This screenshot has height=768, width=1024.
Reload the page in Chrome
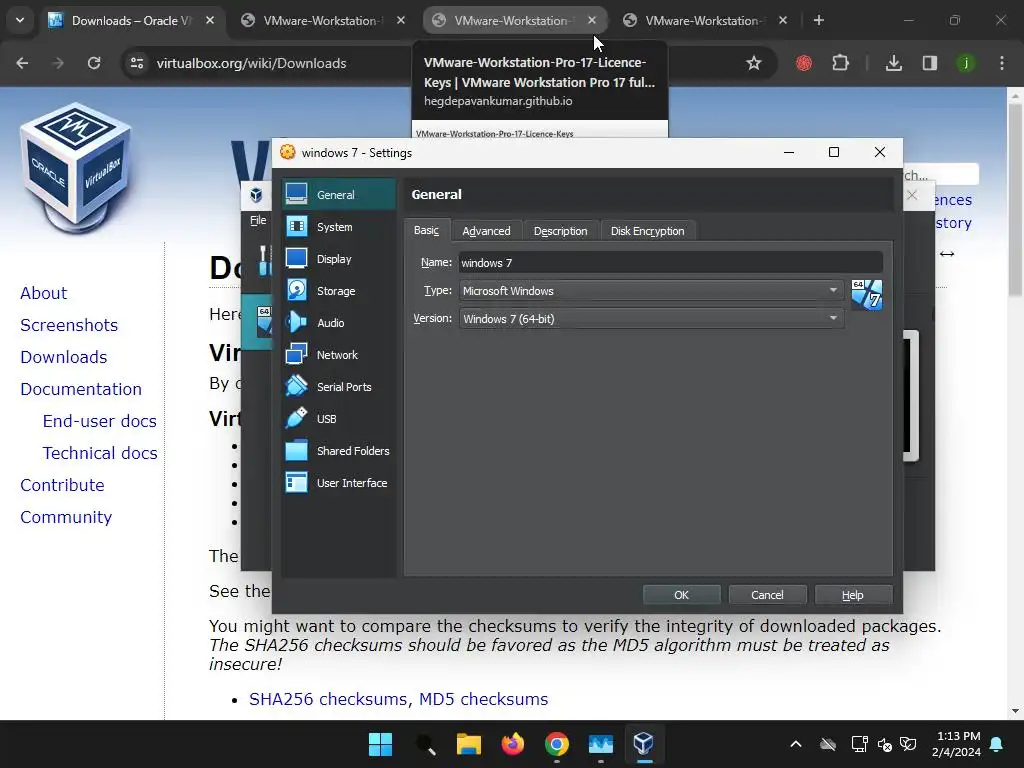[x=94, y=63]
